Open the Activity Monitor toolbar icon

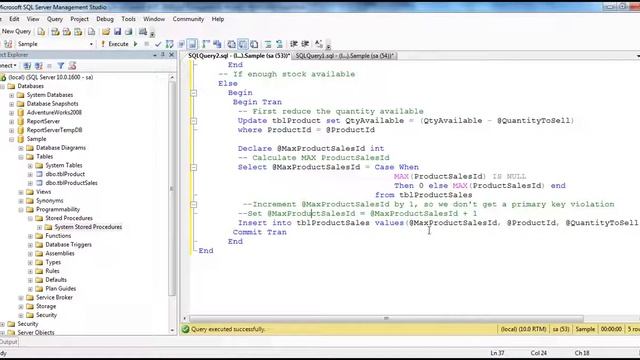[142, 31]
